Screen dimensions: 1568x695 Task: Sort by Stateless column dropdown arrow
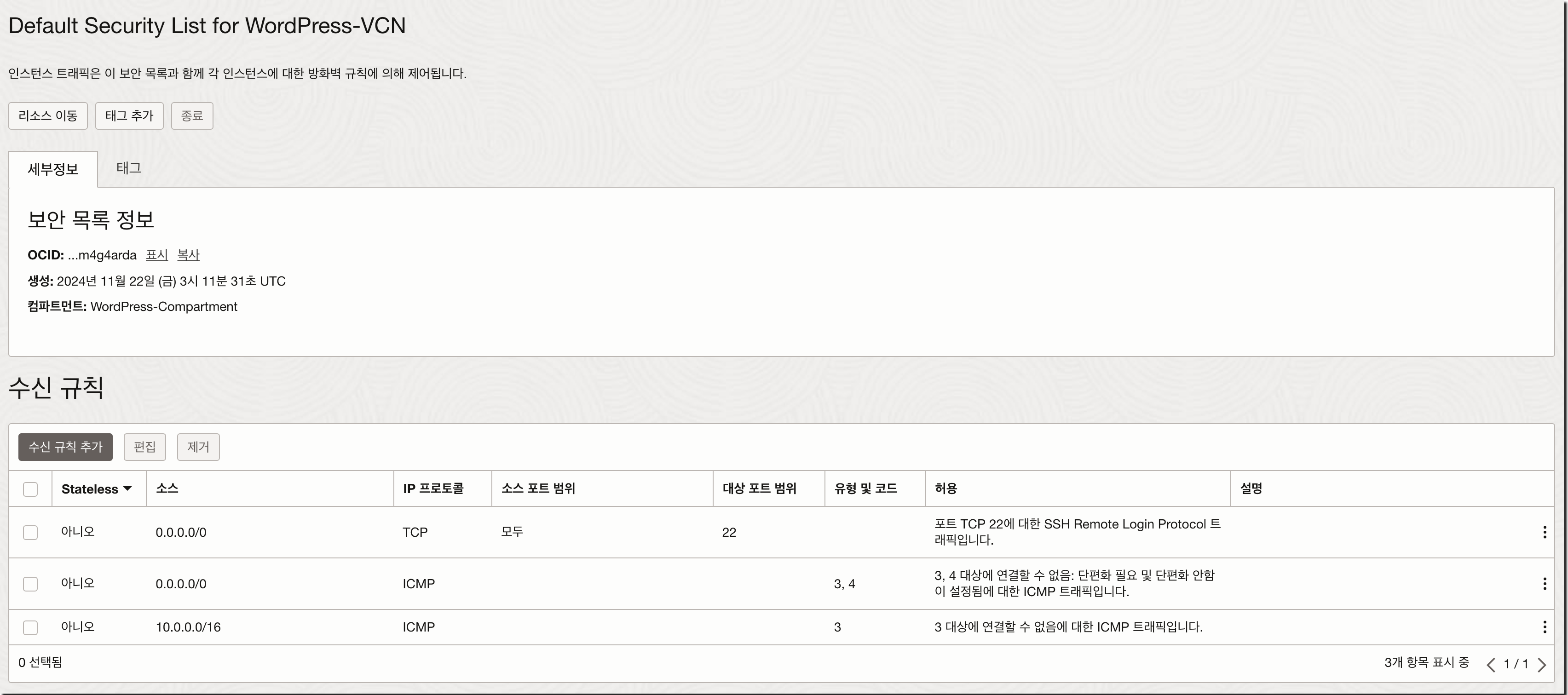tap(127, 488)
